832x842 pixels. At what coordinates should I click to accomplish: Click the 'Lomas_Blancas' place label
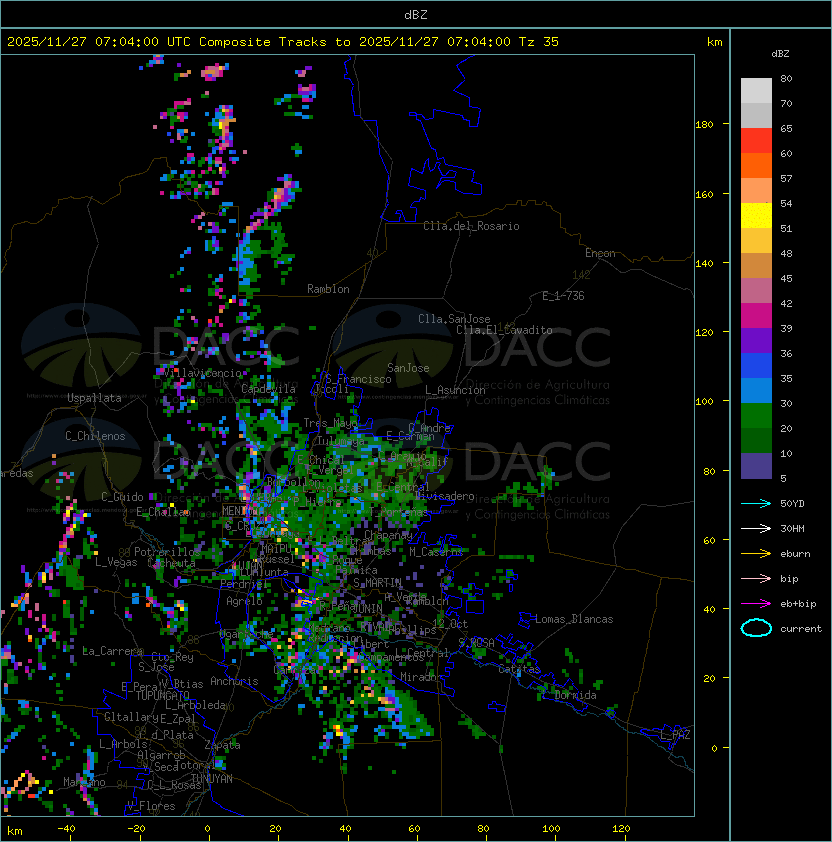click(574, 619)
